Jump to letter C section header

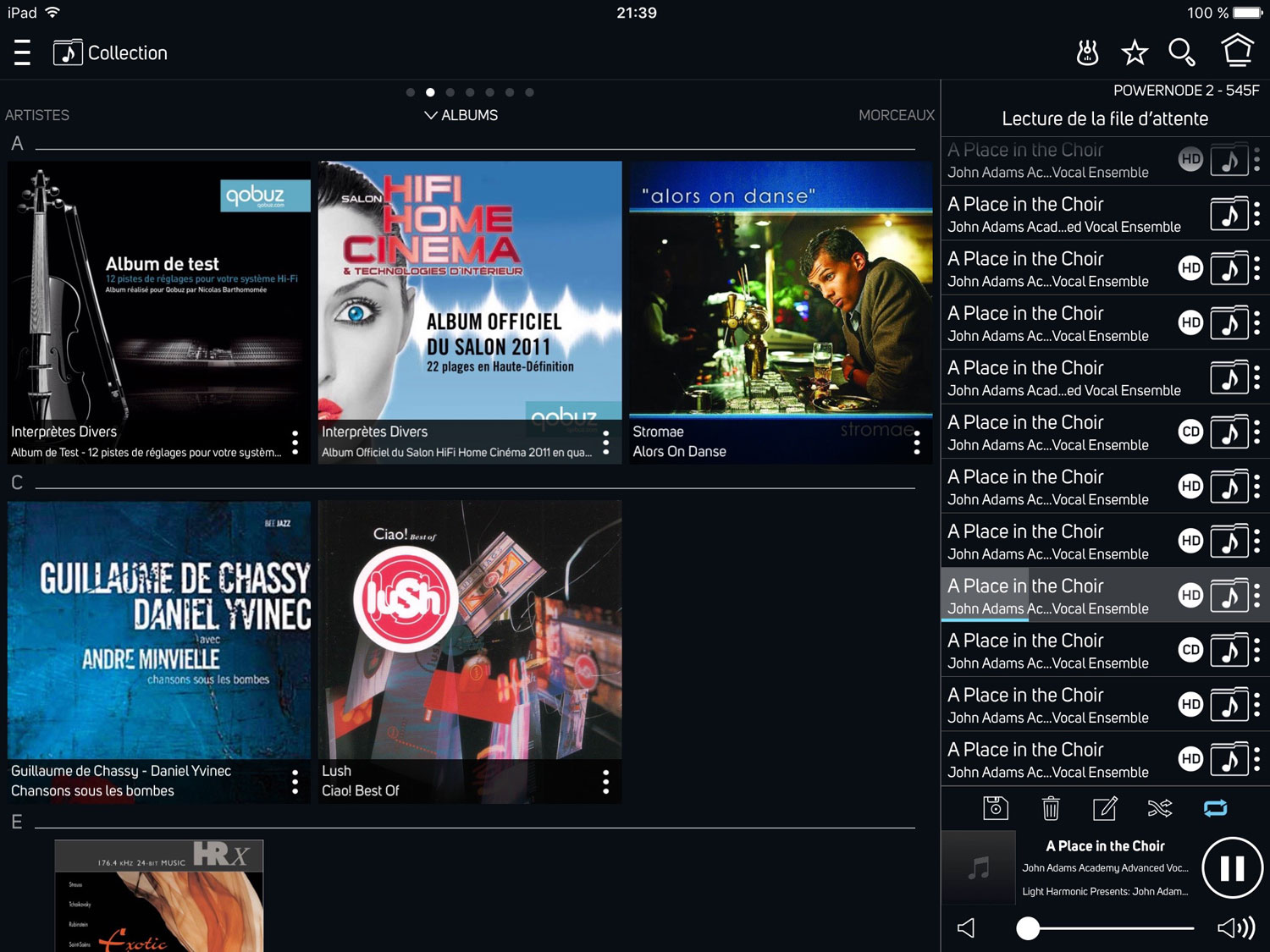coord(17,482)
